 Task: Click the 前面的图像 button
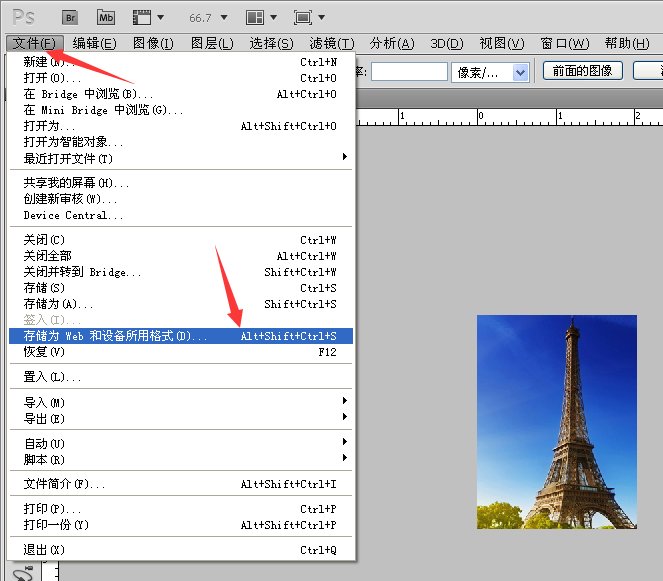pyautogui.click(x=582, y=71)
